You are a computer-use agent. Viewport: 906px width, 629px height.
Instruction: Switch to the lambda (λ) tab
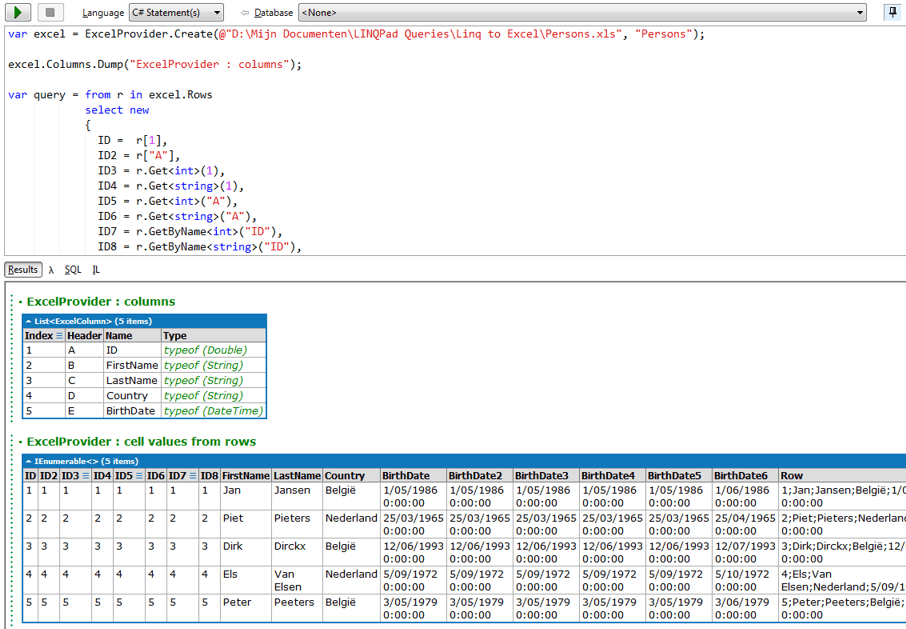tap(51, 270)
